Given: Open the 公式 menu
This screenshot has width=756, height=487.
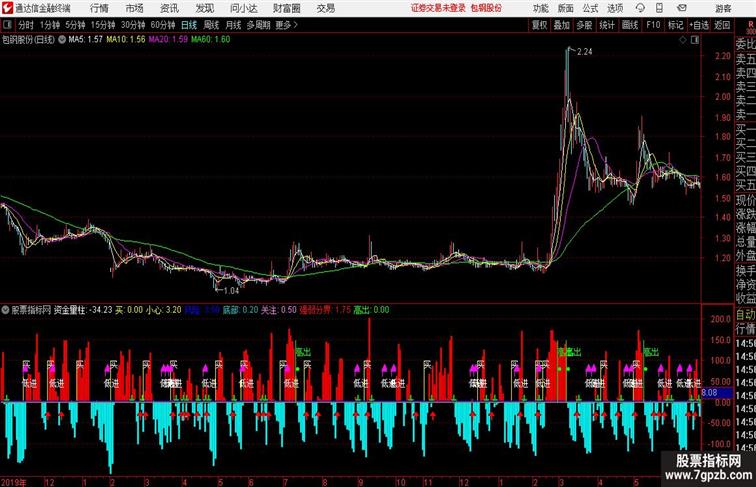Looking at the screenshot, I should point(590,8).
